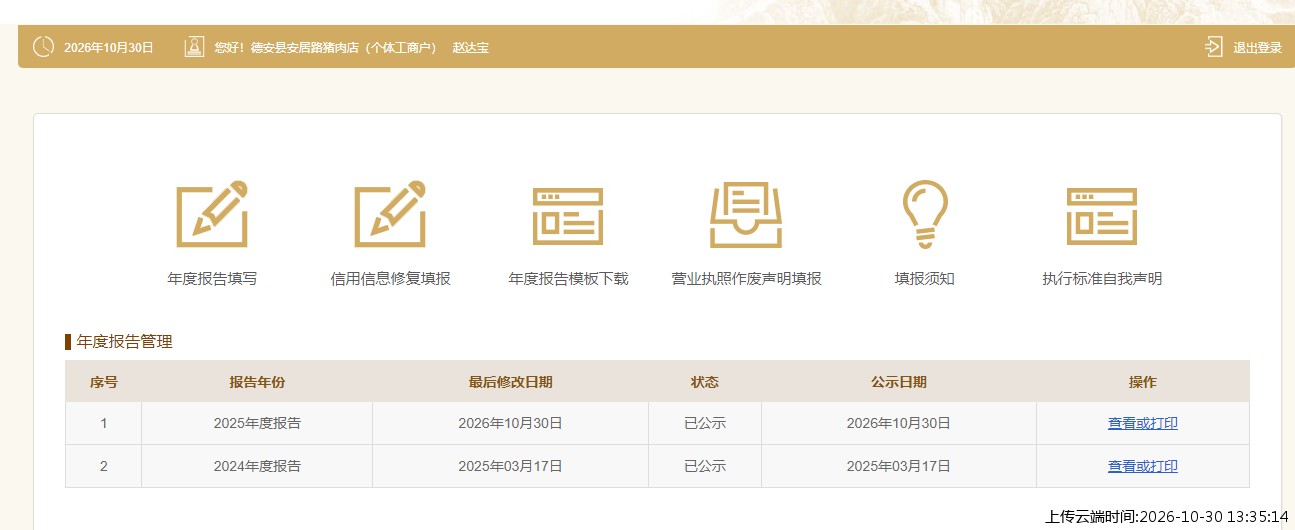Open the 营业执照作废声明填报 tray icon

pos(746,215)
